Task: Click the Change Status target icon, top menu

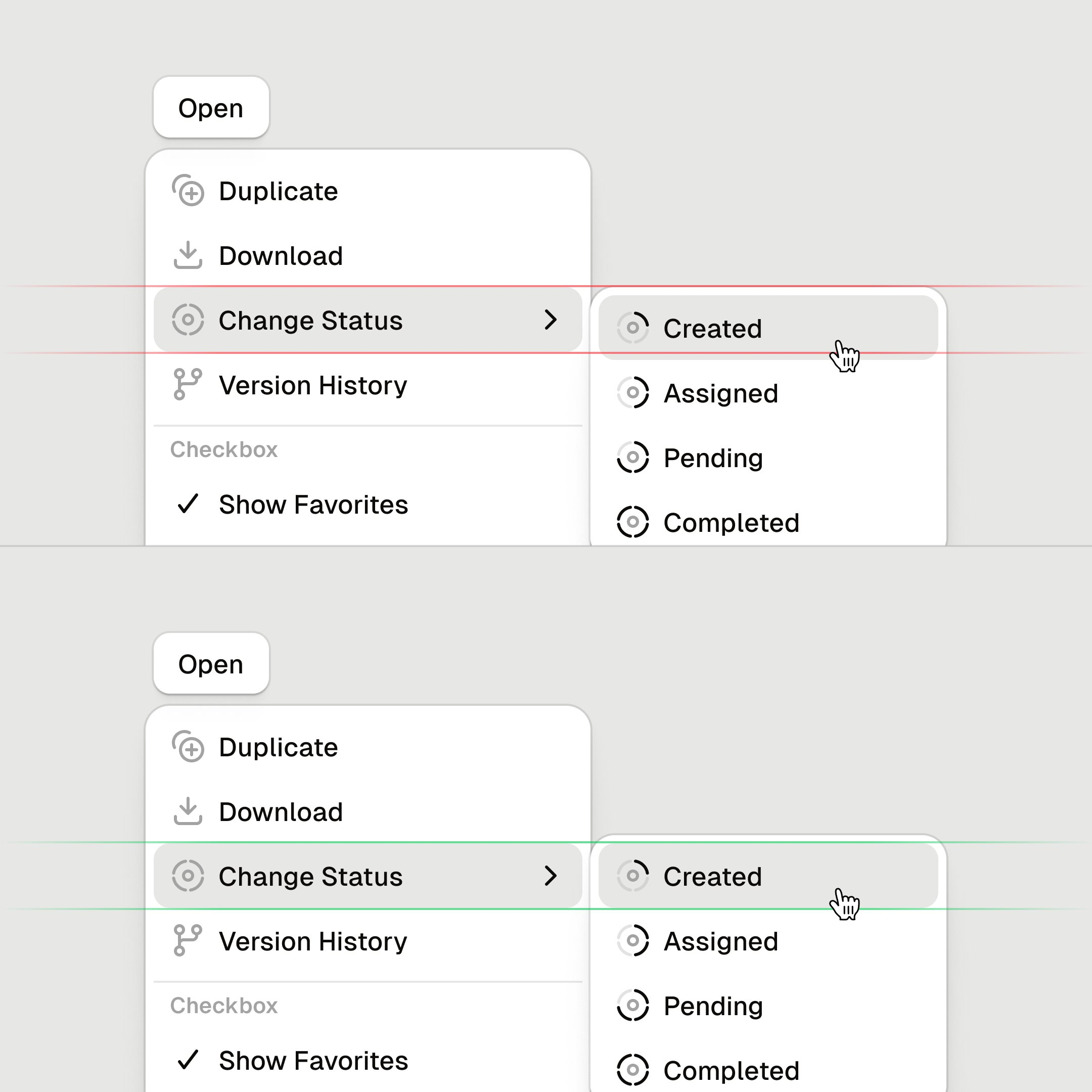Action: [x=188, y=320]
